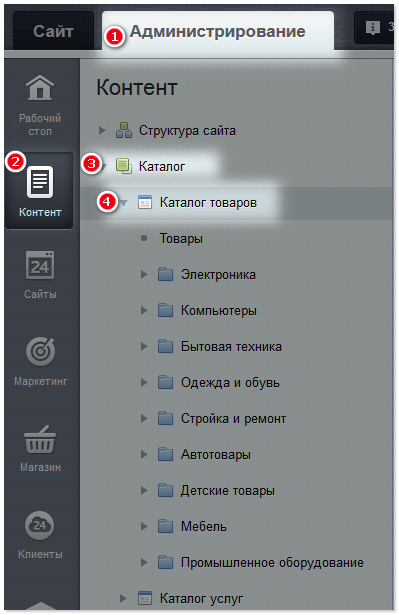Viewport: 399px width, 615px height.
Task: Expand the Электроника folder
Action: [x=144, y=275]
